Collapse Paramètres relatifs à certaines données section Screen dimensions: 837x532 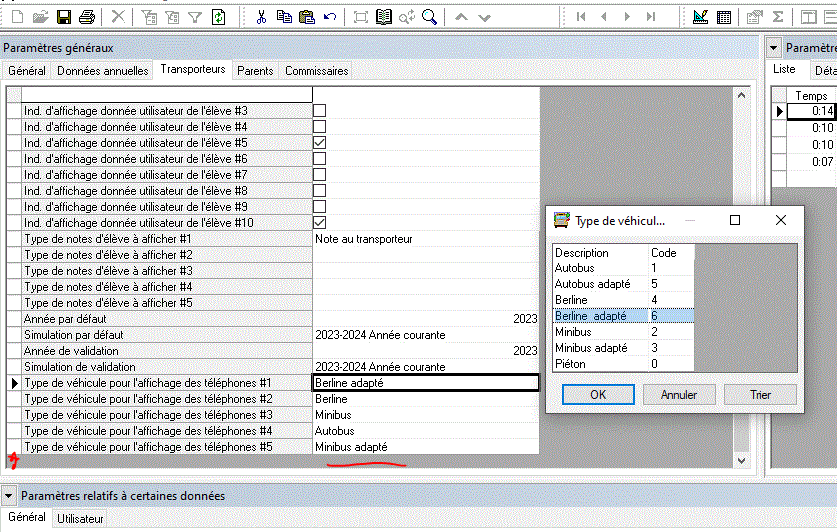(9, 496)
